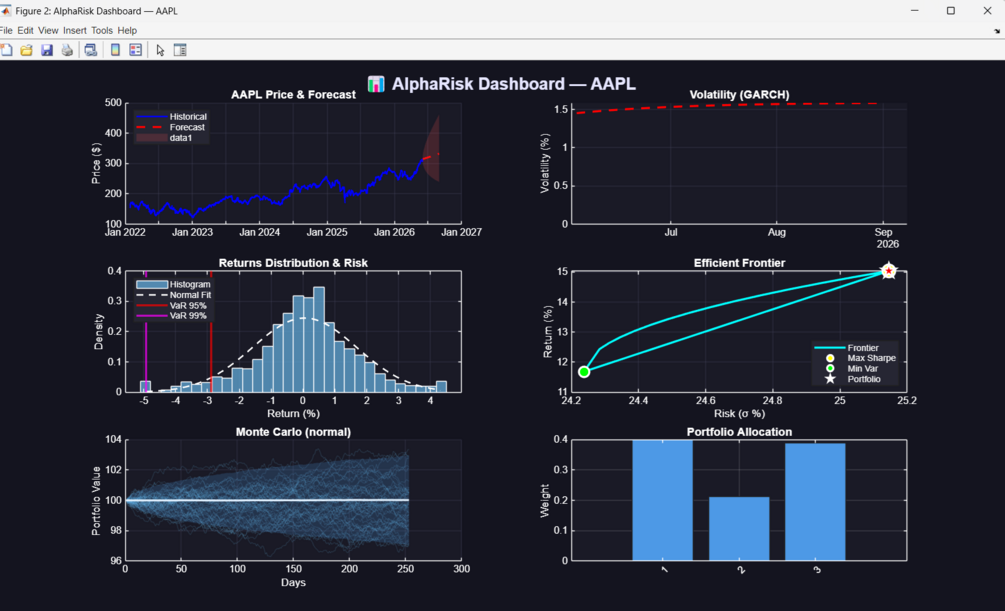
Task: Insert a legend using toolbar icon
Action: coord(135,50)
